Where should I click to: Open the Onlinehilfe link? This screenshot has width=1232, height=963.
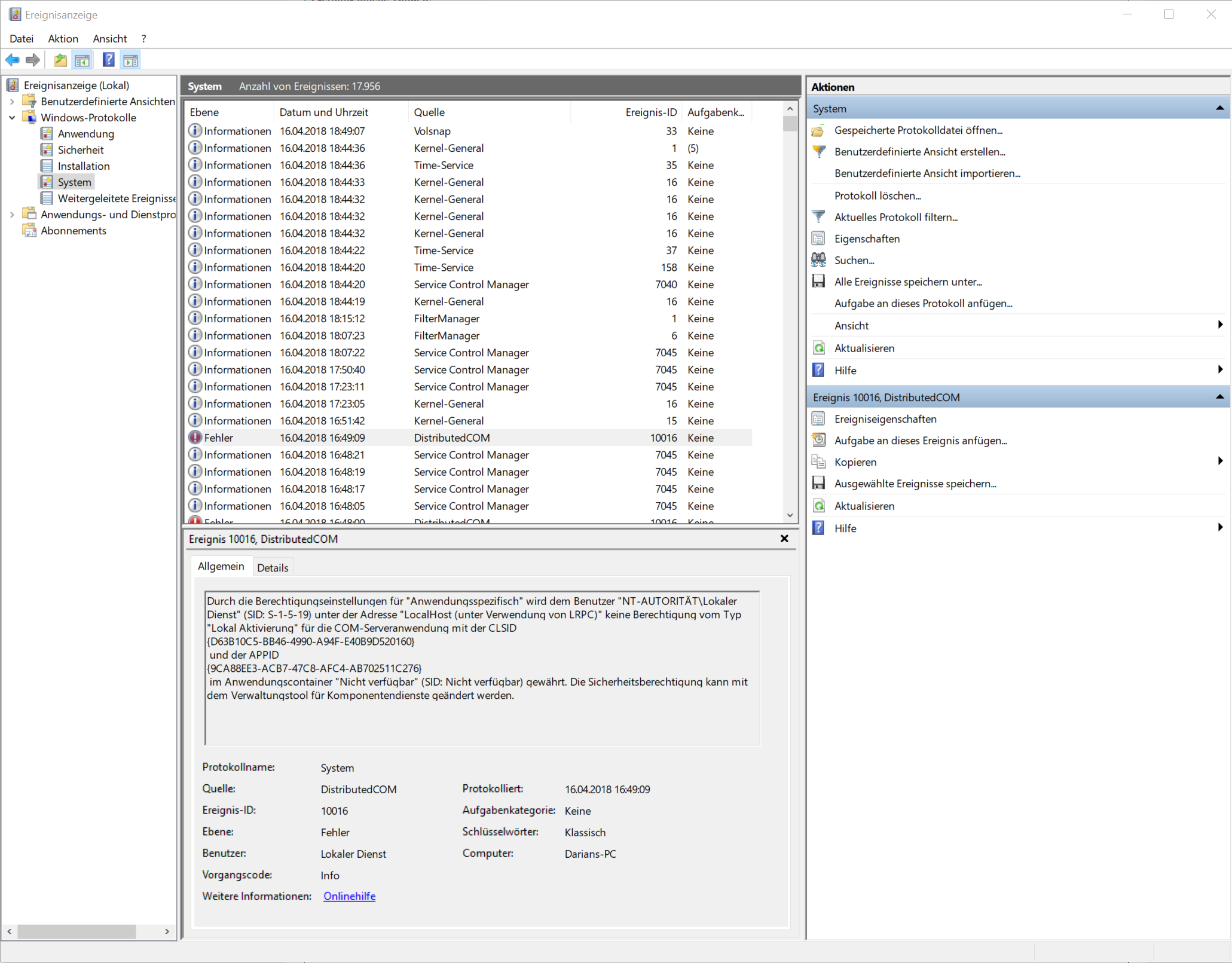(349, 896)
